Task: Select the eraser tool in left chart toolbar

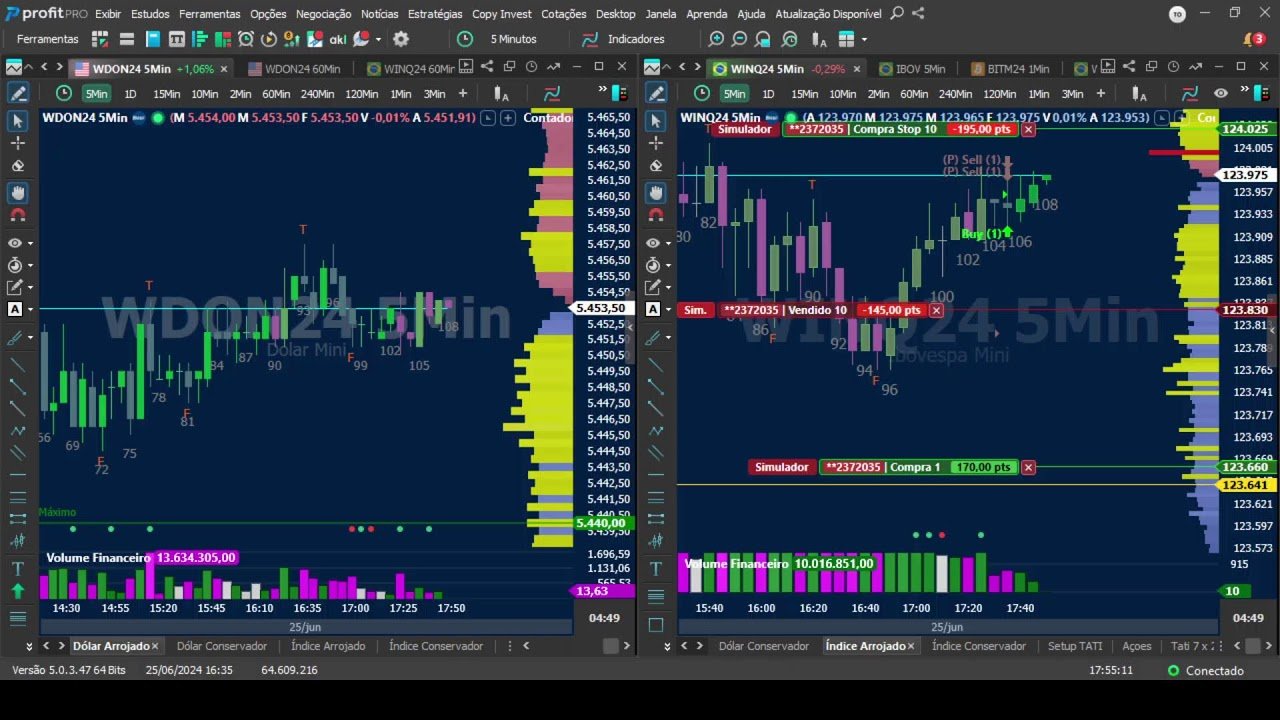Action: pos(17,166)
